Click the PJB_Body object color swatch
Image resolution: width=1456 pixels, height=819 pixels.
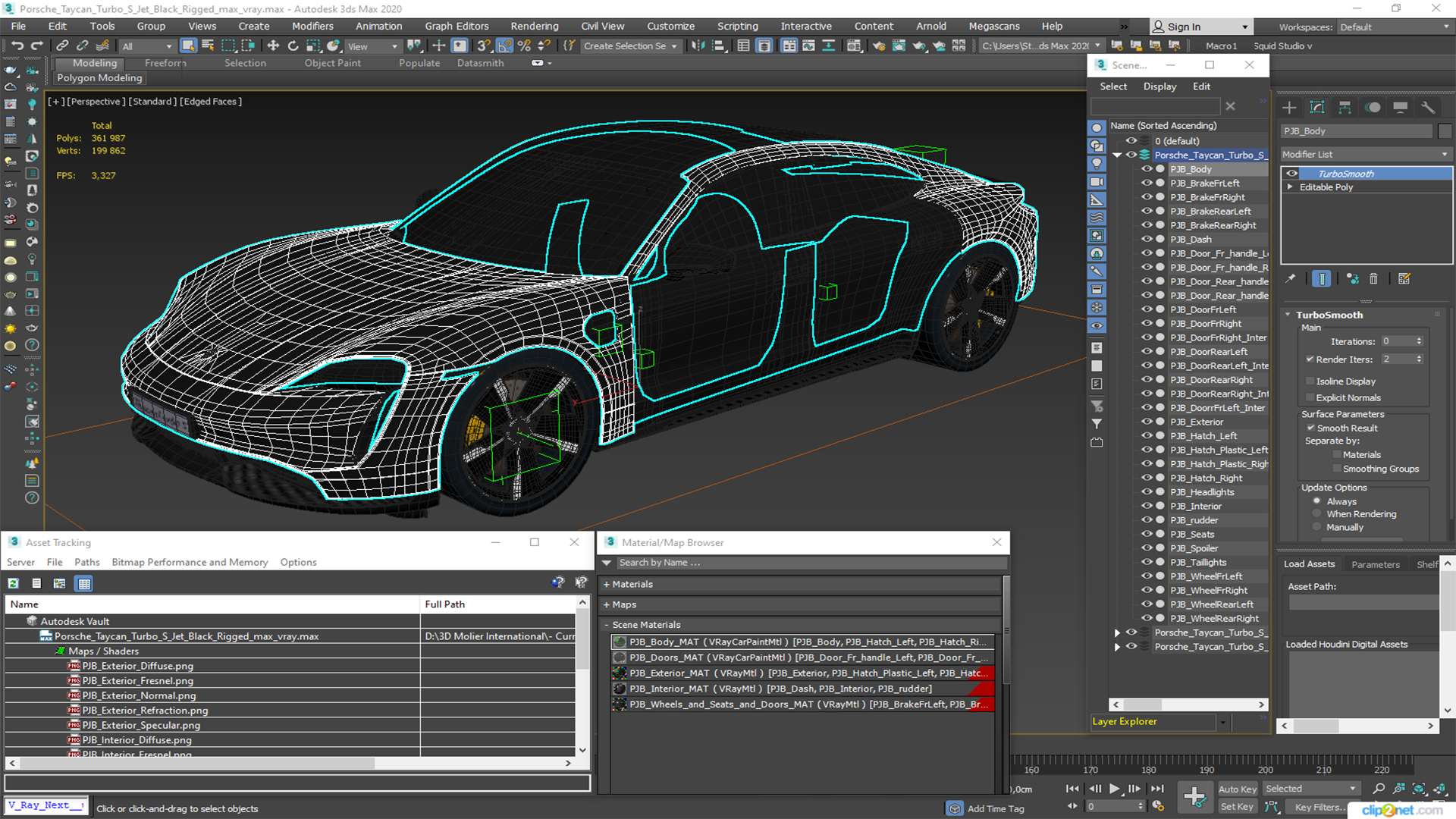click(x=1445, y=130)
